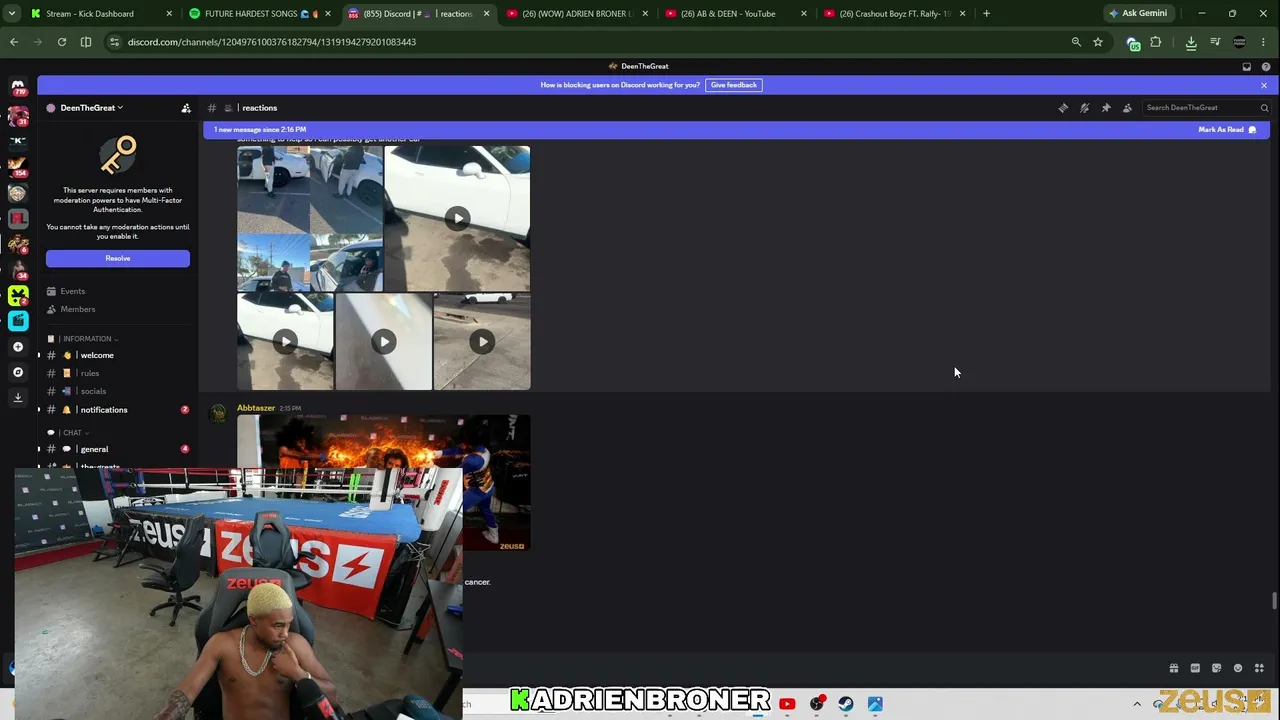Click the Search DeenTheGreat field
1280x720 pixels.
click(x=1206, y=108)
